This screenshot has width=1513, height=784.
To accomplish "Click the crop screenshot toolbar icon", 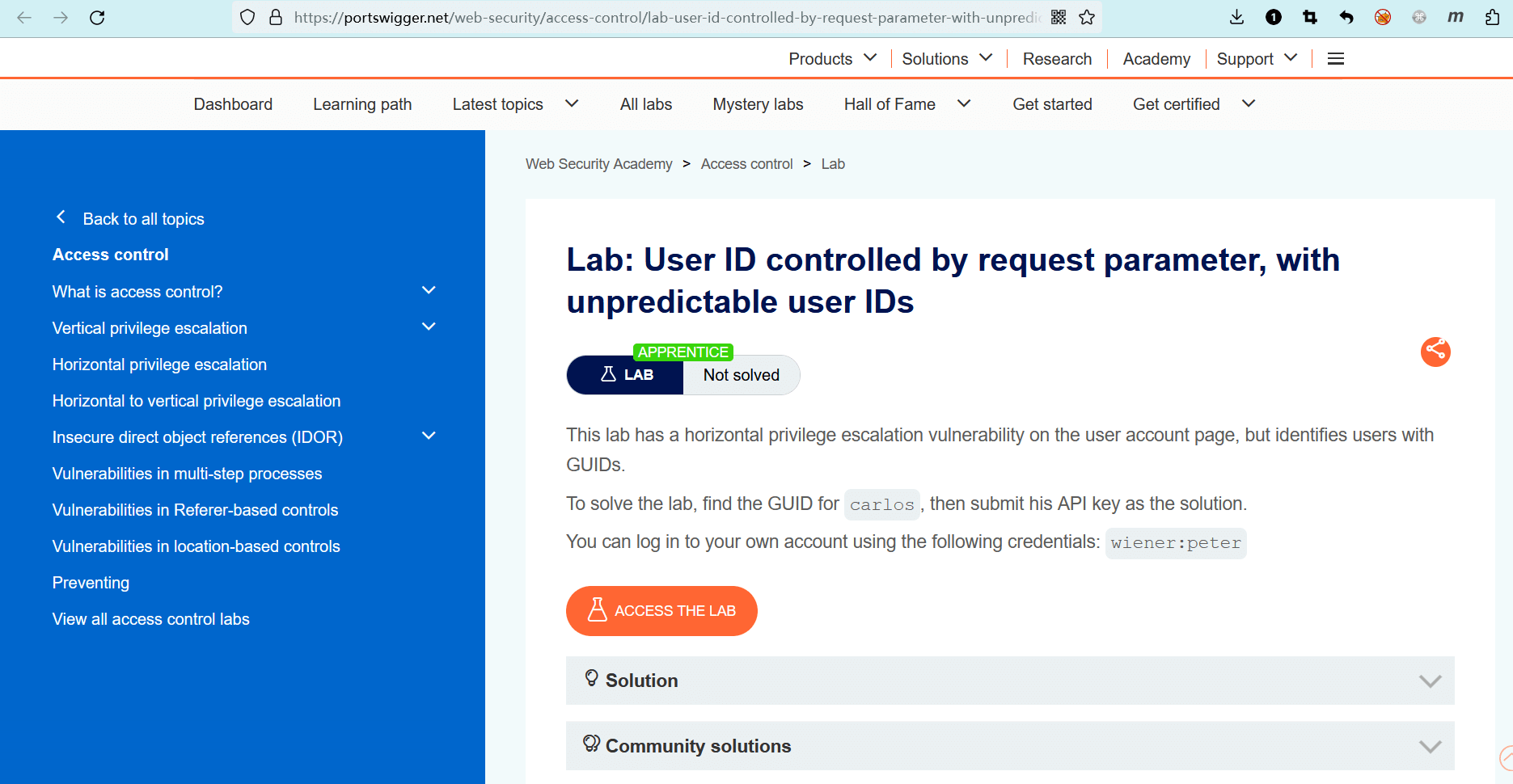I will [1310, 17].
